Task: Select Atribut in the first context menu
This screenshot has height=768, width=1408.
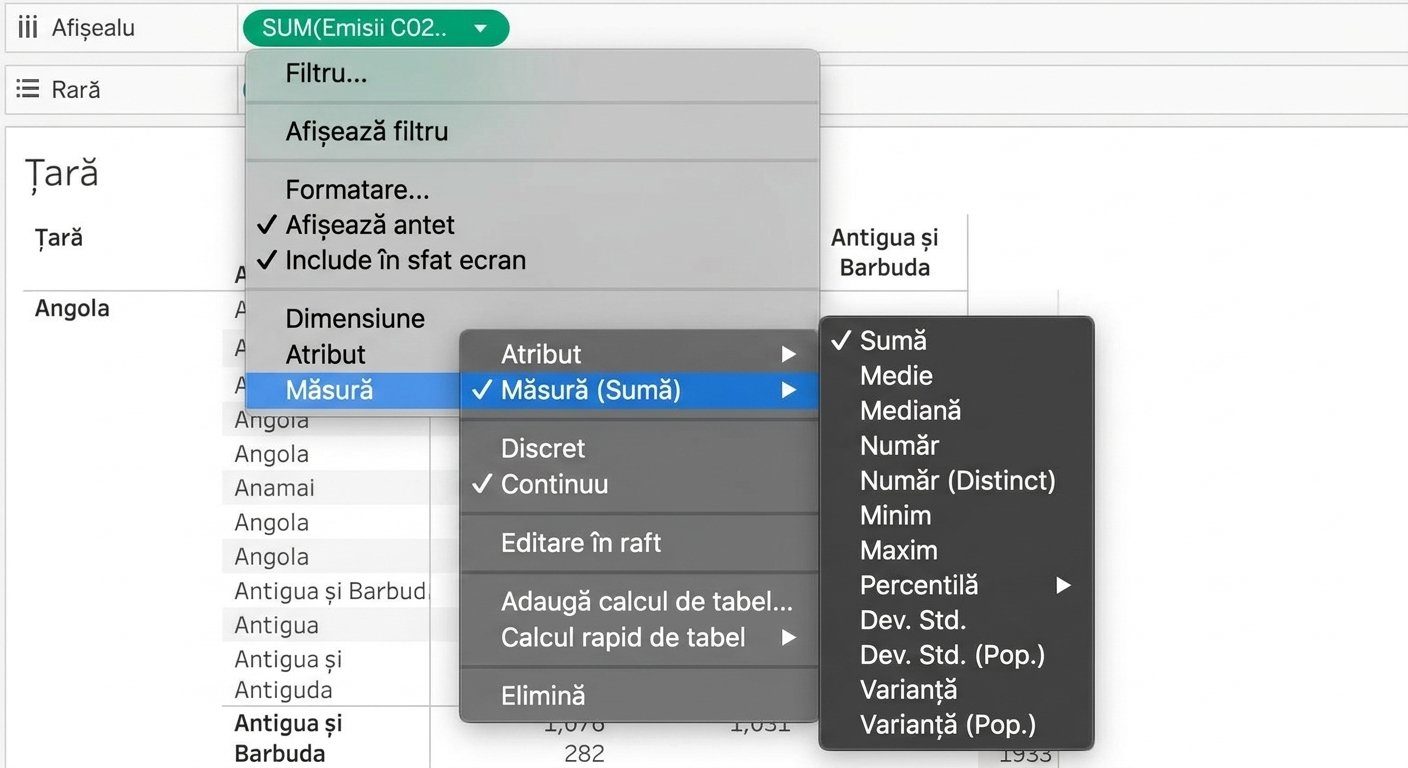Action: (x=354, y=354)
